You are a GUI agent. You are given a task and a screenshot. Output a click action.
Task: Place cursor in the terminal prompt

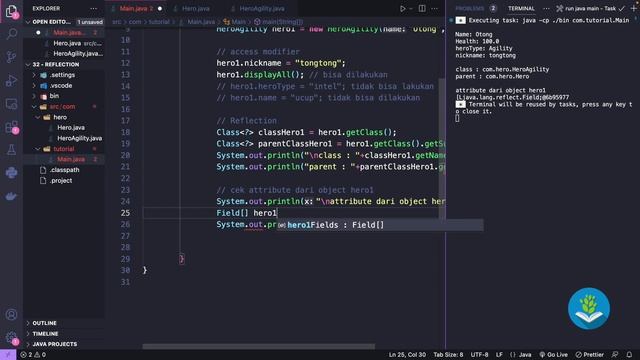457,118
